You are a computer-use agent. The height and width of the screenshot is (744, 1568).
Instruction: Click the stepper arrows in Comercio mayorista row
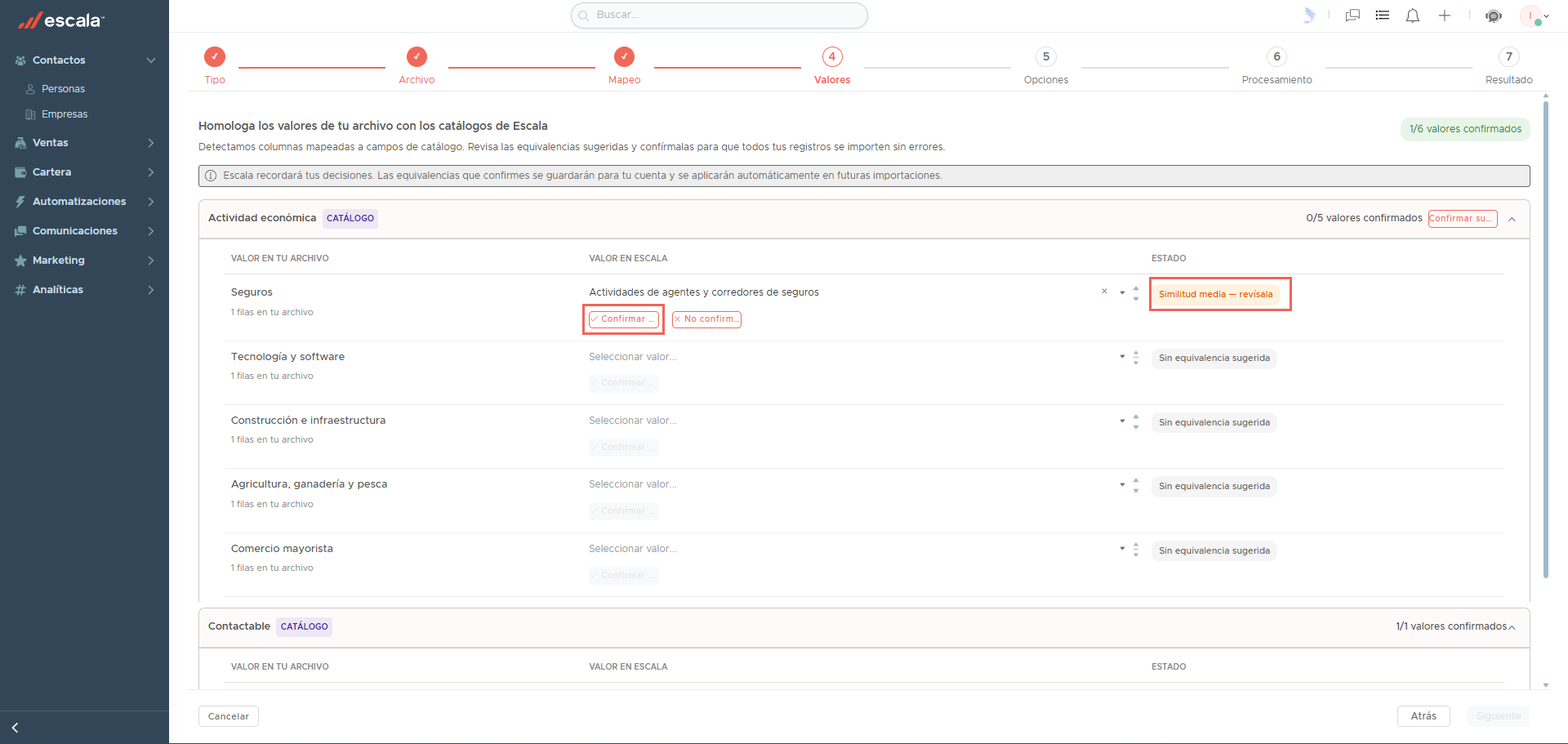(x=1136, y=550)
